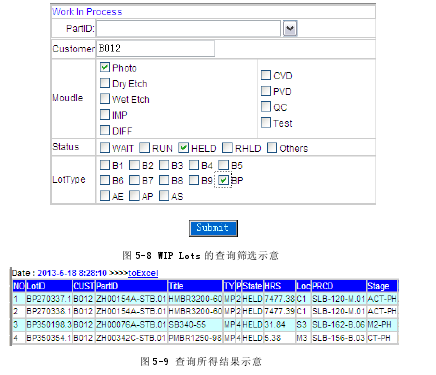
Task: Tick the B3 lot type checkbox
Action: tap(164, 165)
